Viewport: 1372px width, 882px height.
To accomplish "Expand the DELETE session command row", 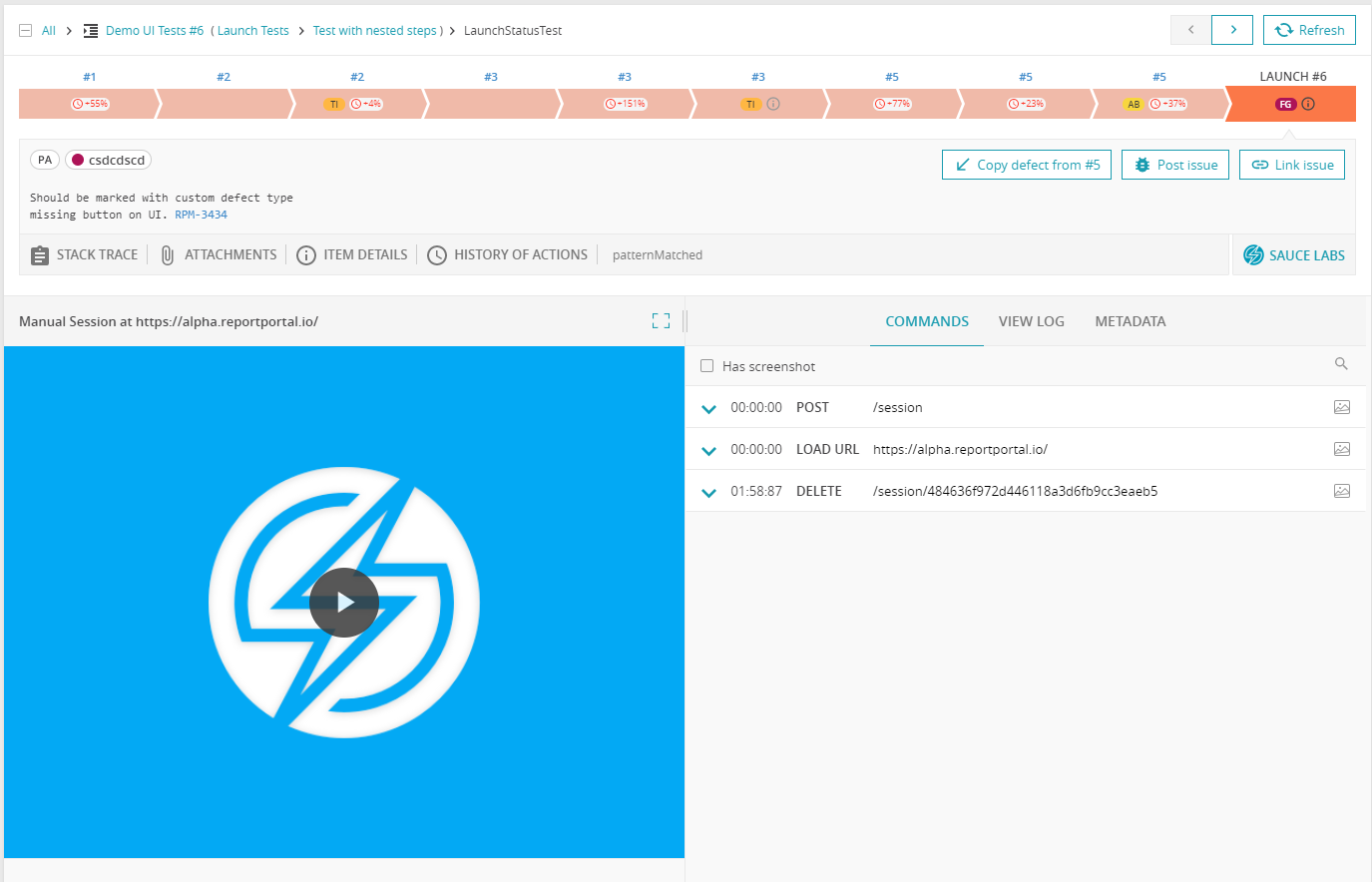I will (x=708, y=491).
